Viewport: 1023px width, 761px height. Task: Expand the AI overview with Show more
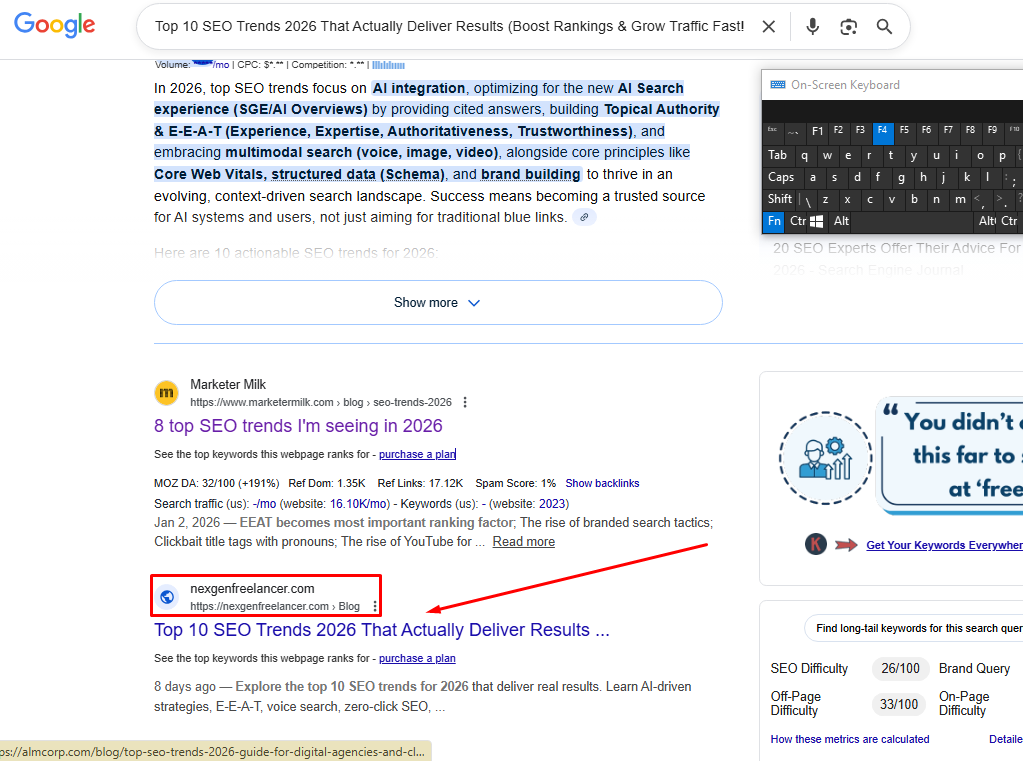pyautogui.click(x=437, y=303)
